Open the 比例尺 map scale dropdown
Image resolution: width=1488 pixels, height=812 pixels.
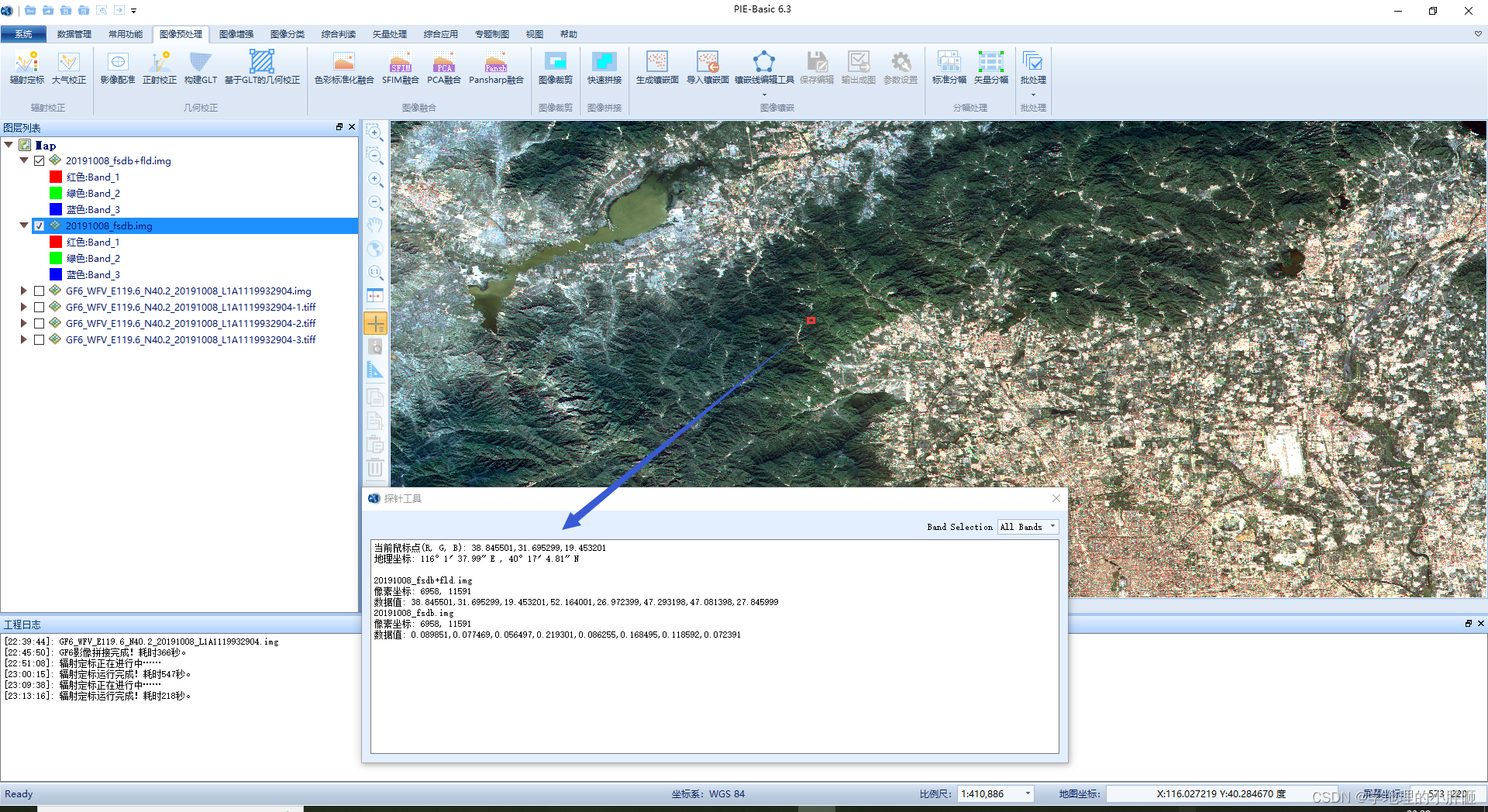pos(1028,793)
